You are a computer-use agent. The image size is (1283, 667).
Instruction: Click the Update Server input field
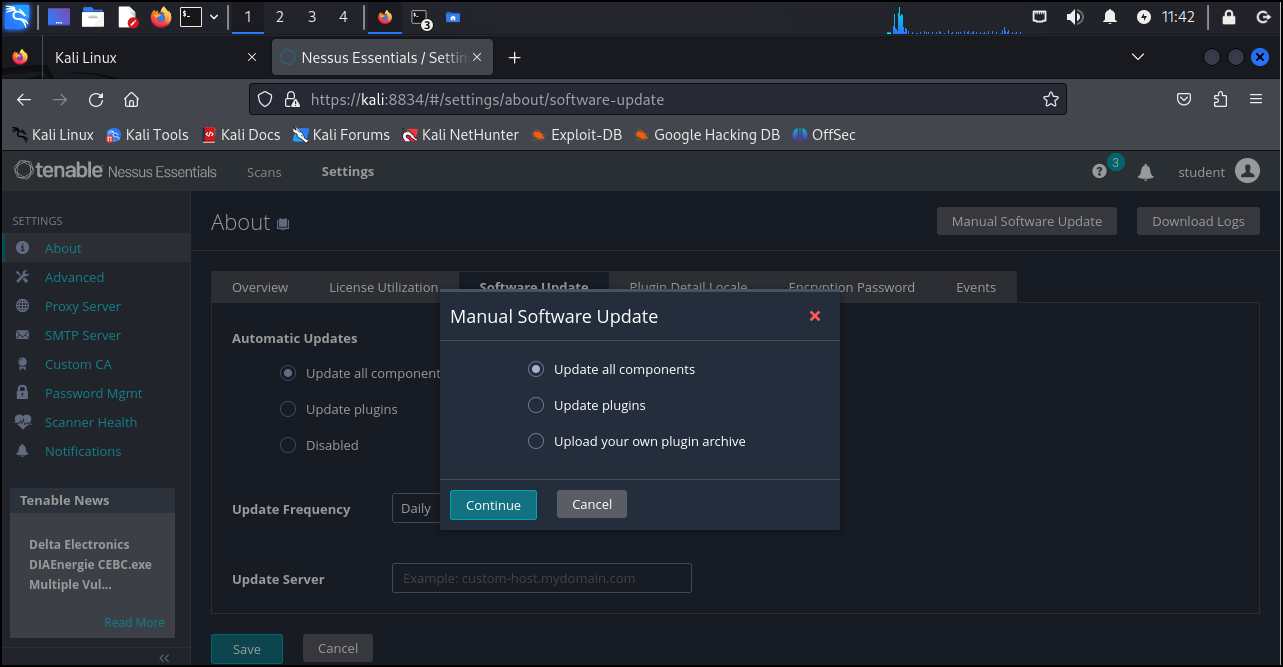(542, 578)
